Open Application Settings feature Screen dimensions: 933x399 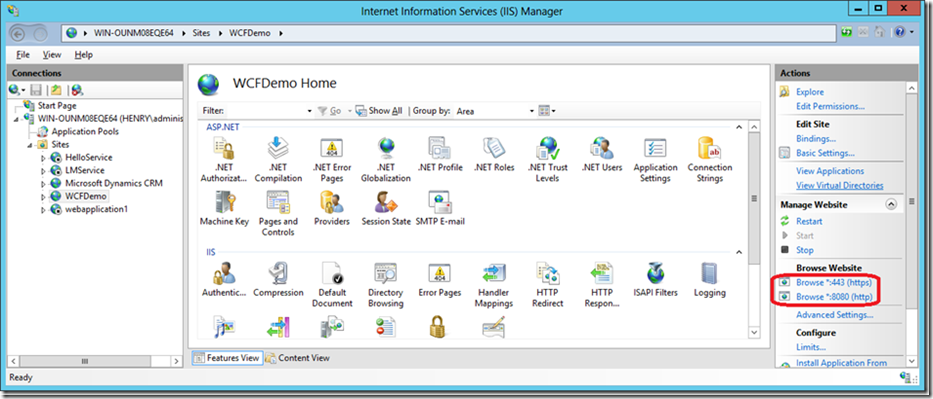pyautogui.click(x=655, y=159)
